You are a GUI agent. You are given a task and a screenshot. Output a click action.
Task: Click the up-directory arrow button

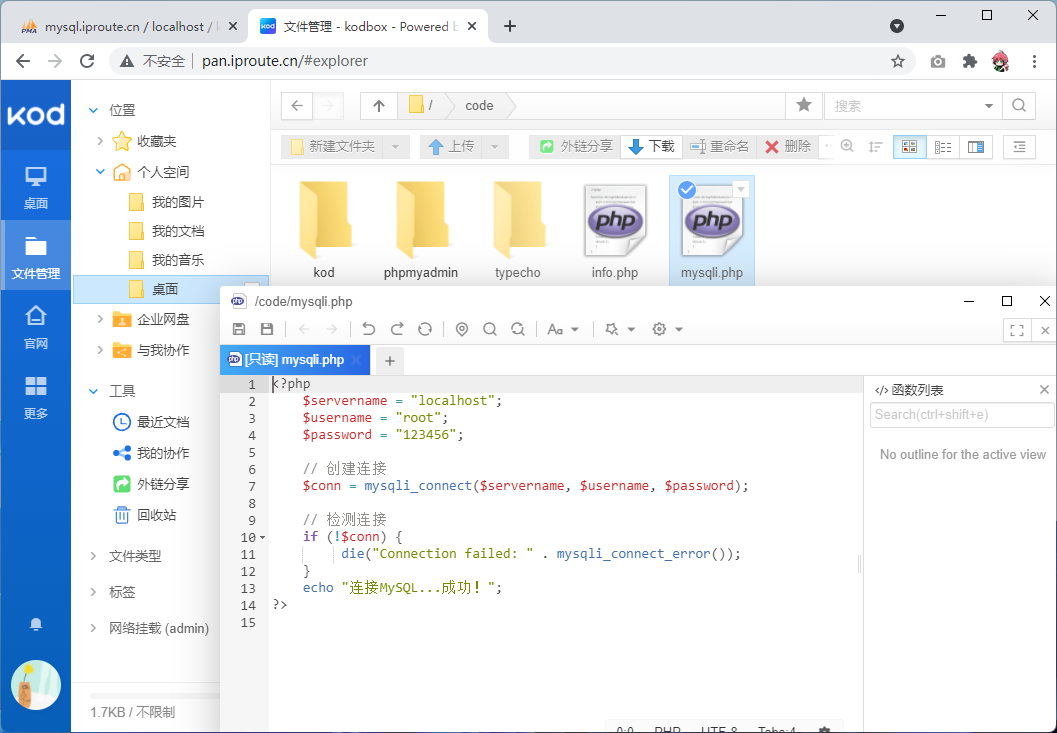point(379,105)
